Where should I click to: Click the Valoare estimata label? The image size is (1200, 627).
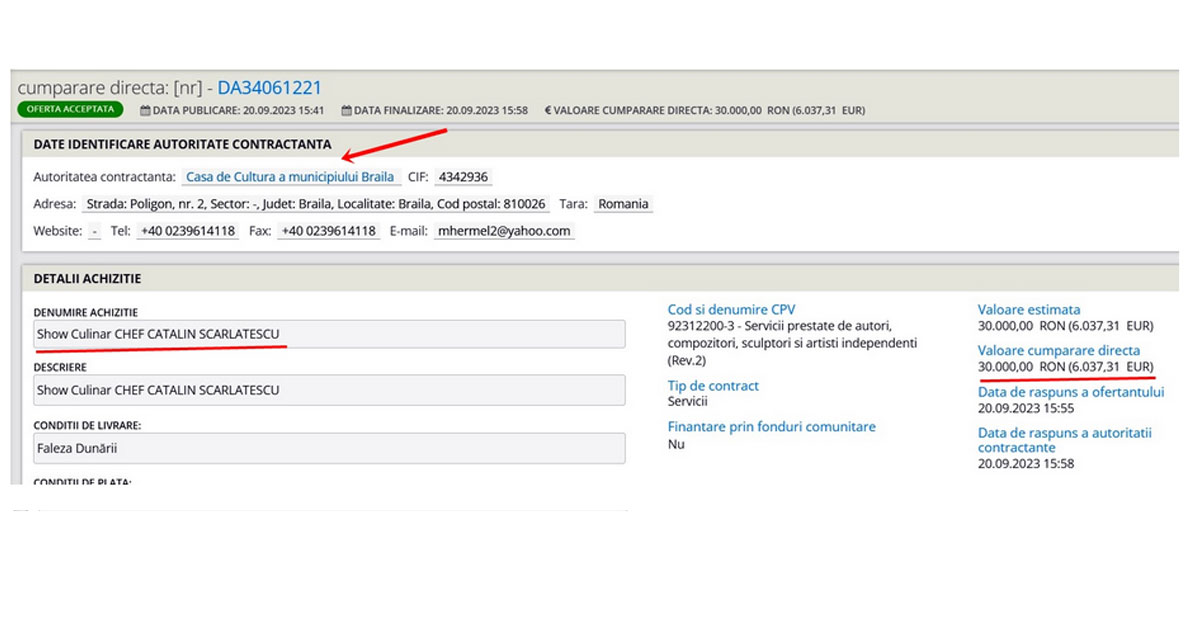tap(1029, 310)
